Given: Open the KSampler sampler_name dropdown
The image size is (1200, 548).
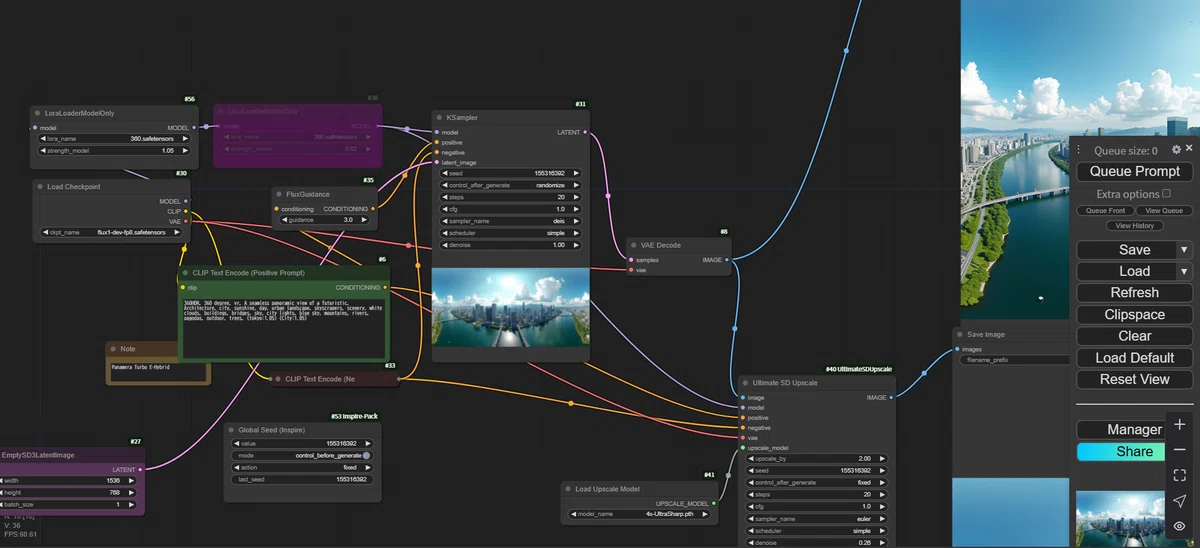Looking at the screenshot, I should click(511, 221).
